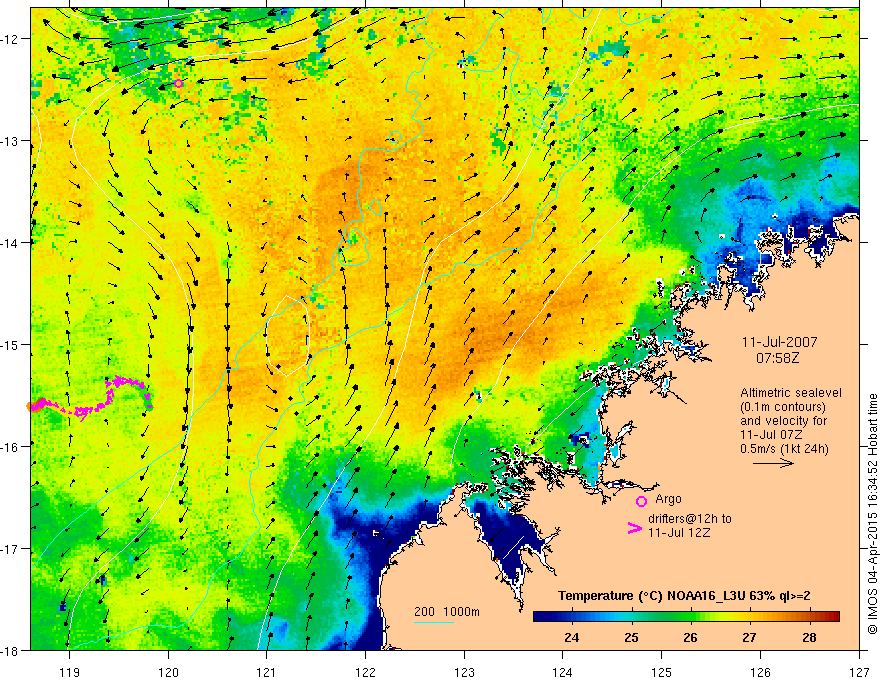Click the 'Temperature (°C) NOAA16_L3U 63% ql>=2' title

pos(684,596)
